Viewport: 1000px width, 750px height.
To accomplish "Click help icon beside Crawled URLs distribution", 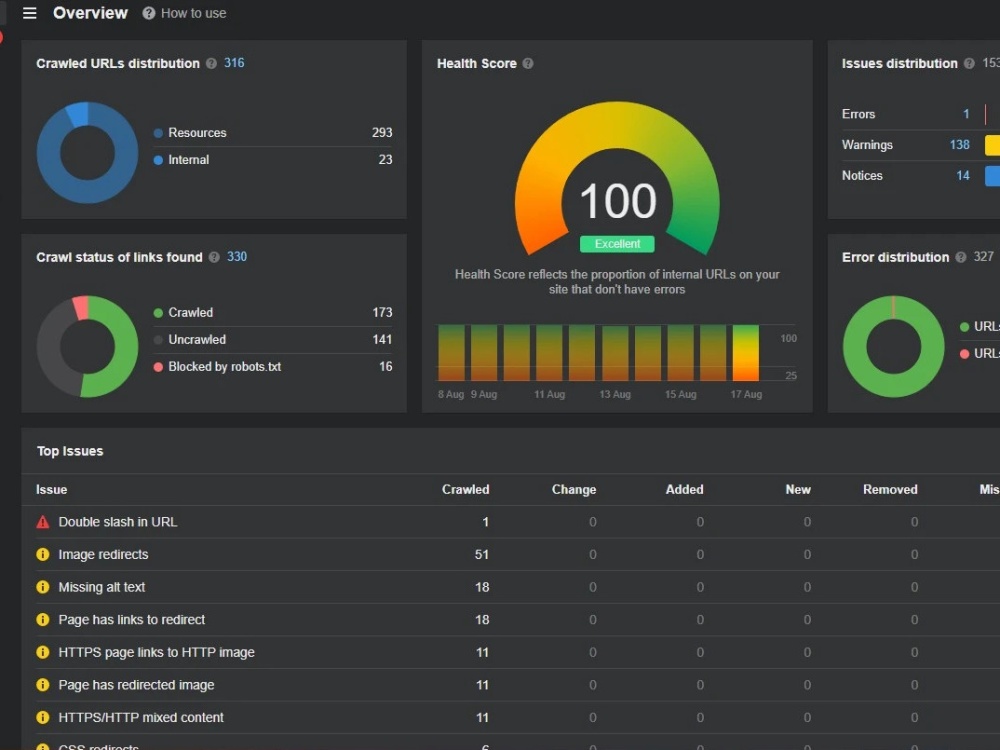I will (211, 64).
